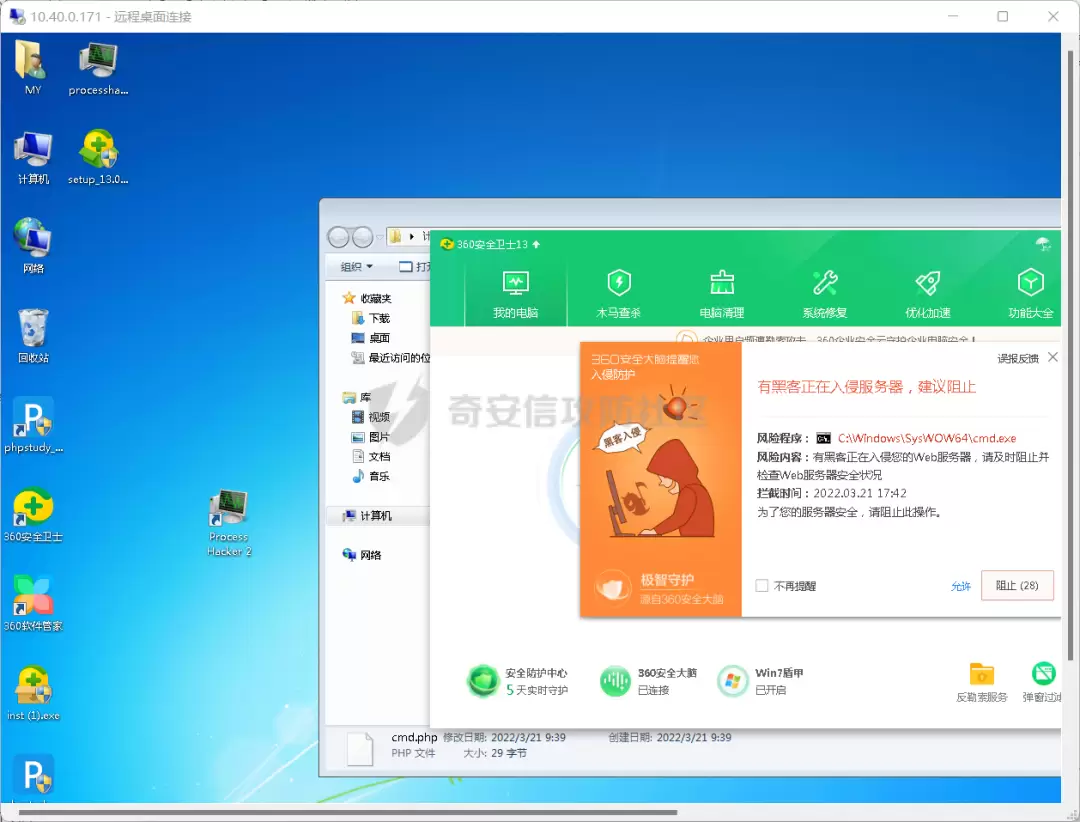Open the 回收站 recycle bin icon
This screenshot has width=1080, height=822.
tap(33, 336)
